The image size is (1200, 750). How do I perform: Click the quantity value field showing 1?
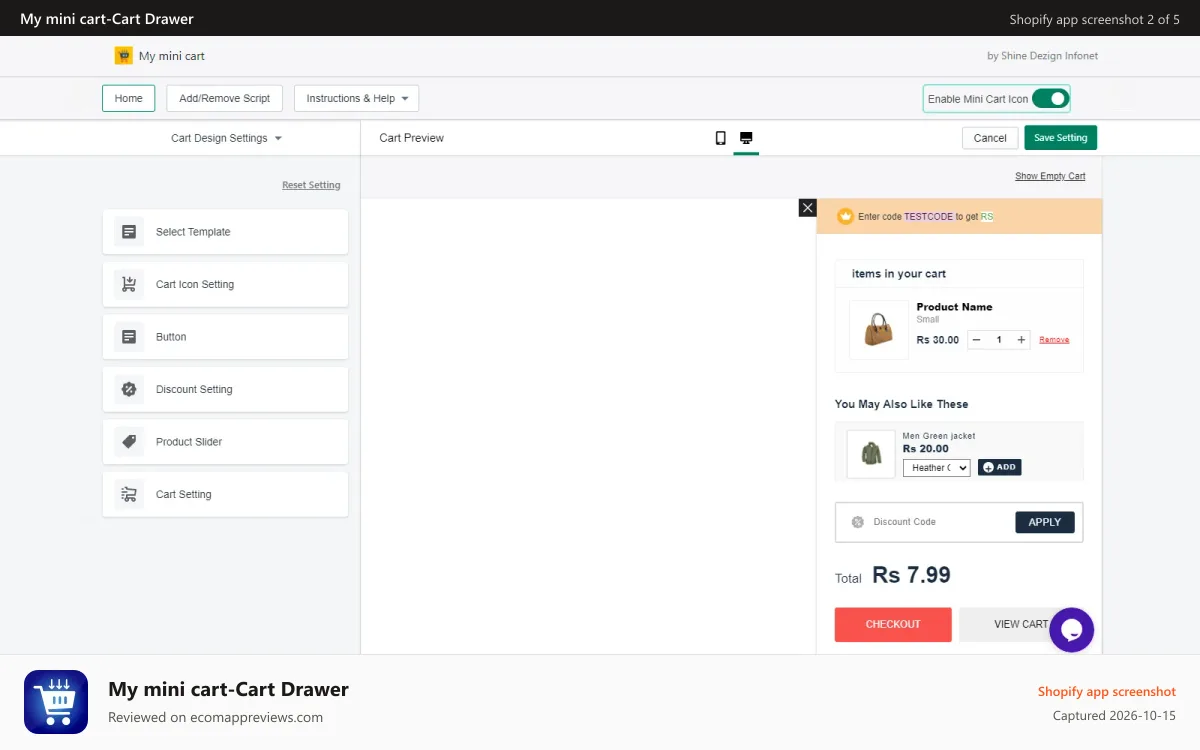[999, 340]
